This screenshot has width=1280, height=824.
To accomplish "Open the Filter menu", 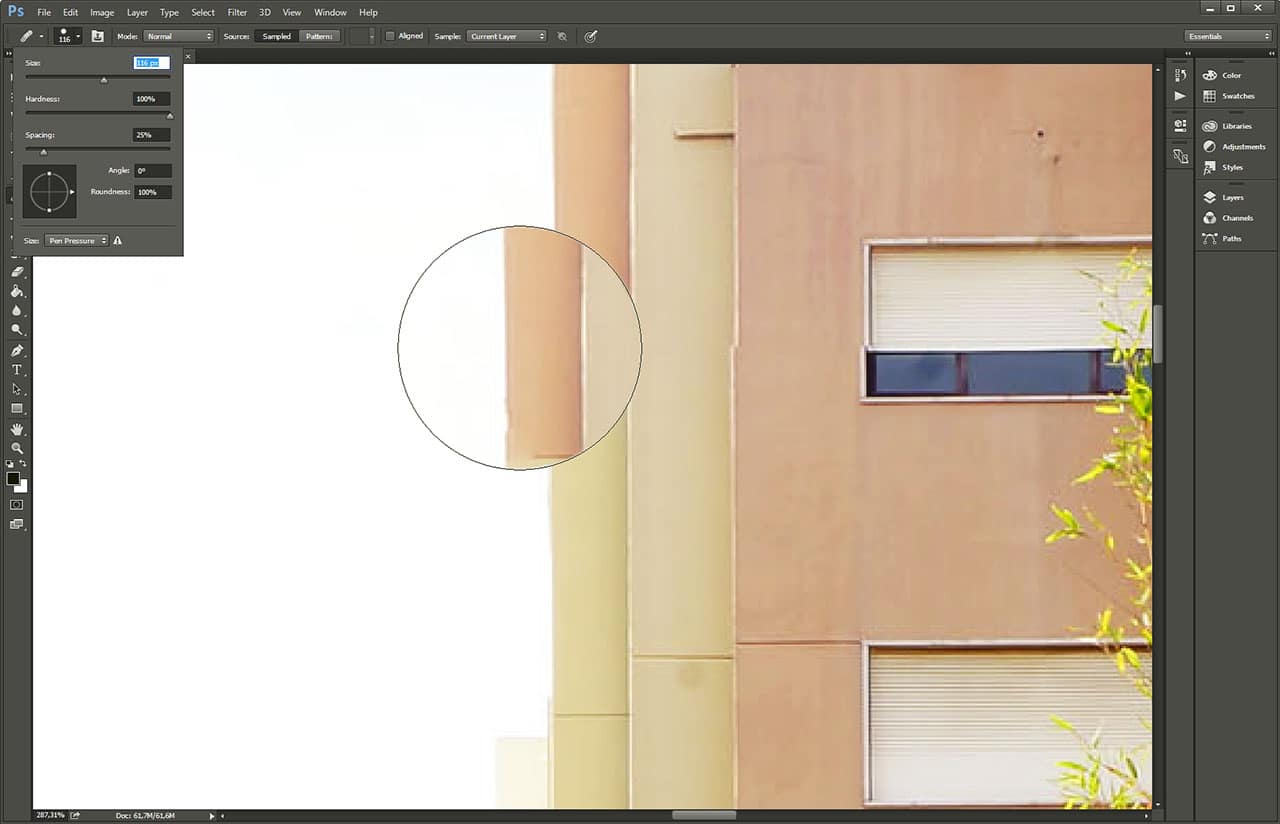I will [237, 13].
